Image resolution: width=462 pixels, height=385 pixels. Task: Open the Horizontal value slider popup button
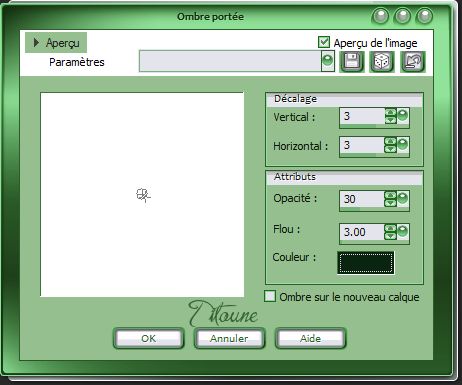(x=403, y=145)
